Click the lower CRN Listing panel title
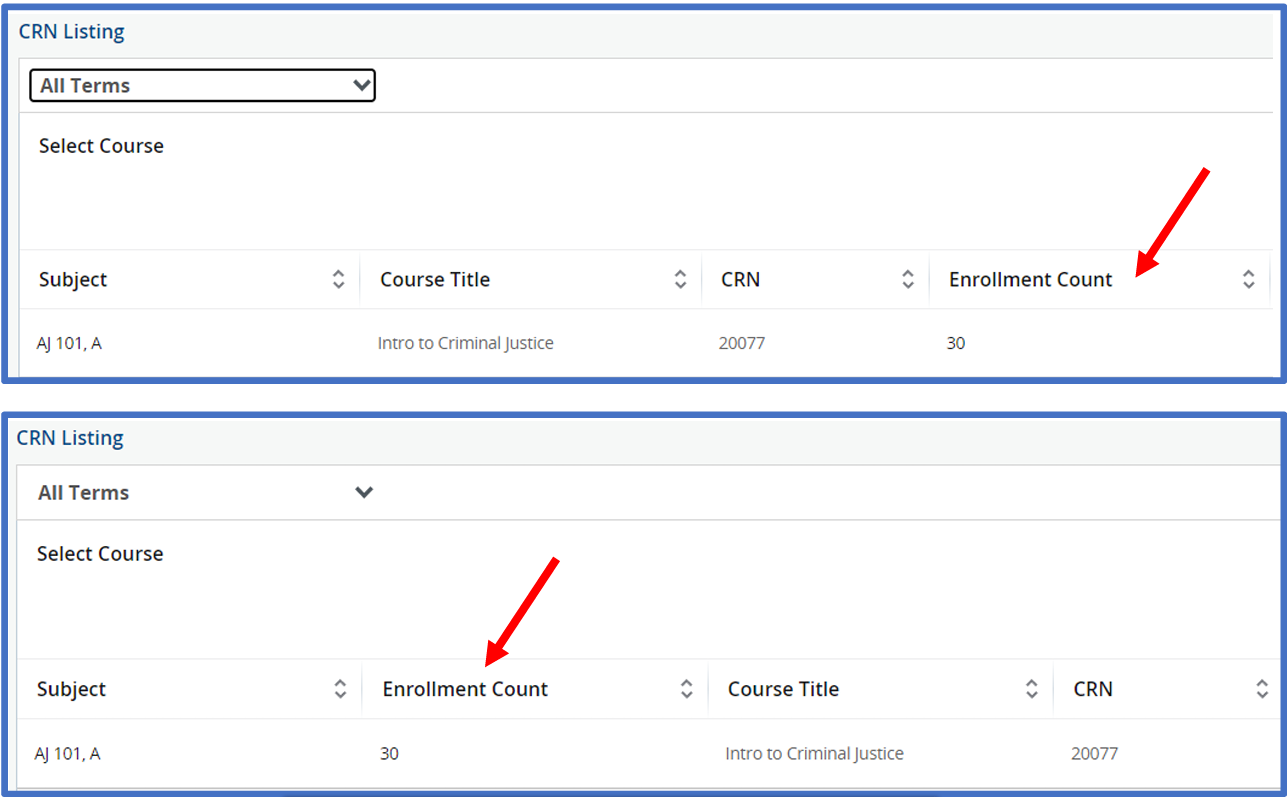Image resolution: width=1287 pixels, height=797 pixels. (70, 439)
